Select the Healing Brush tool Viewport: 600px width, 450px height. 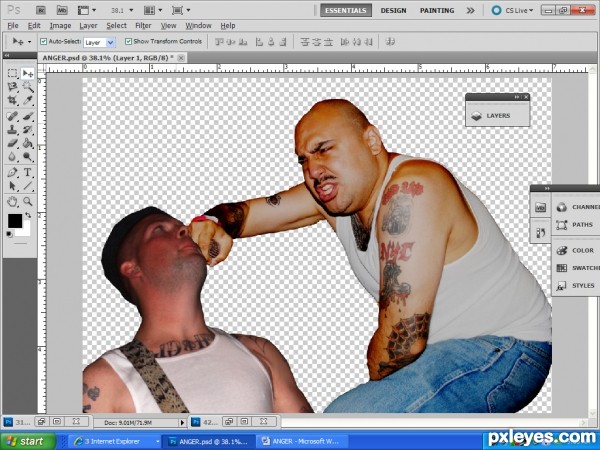pos(13,116)
